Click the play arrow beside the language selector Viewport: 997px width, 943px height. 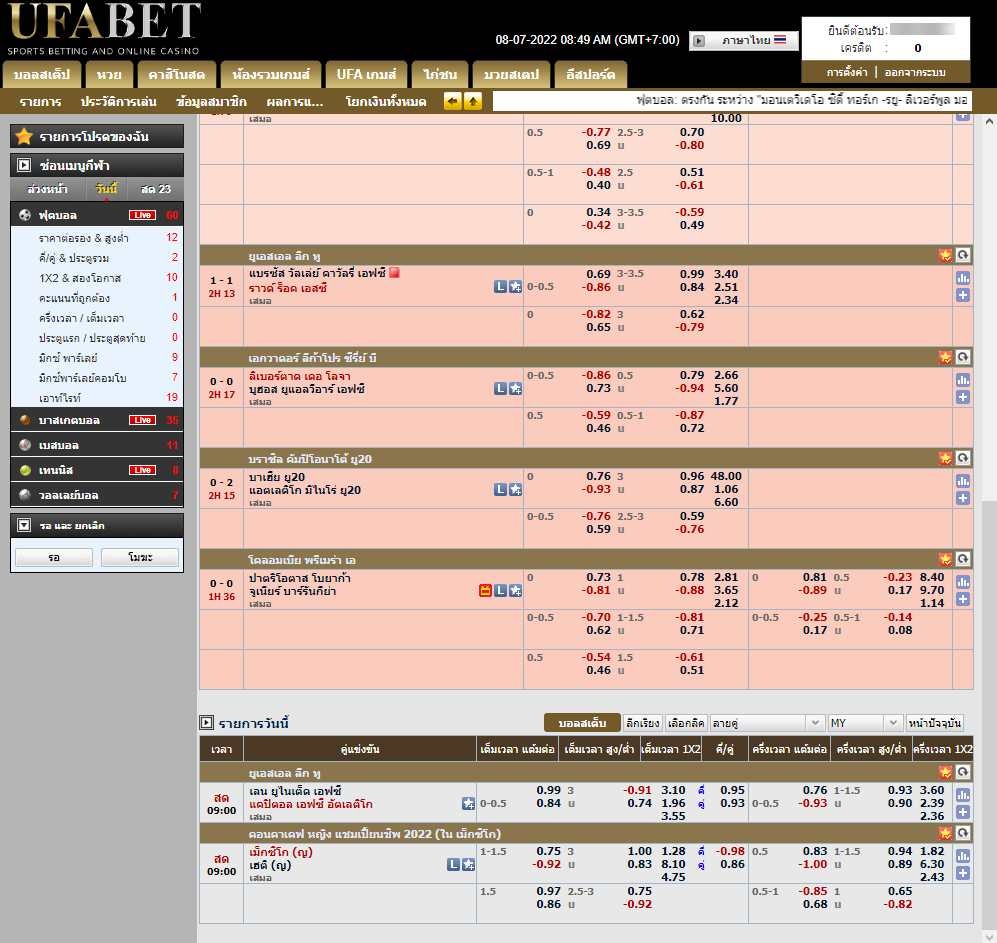699,41
